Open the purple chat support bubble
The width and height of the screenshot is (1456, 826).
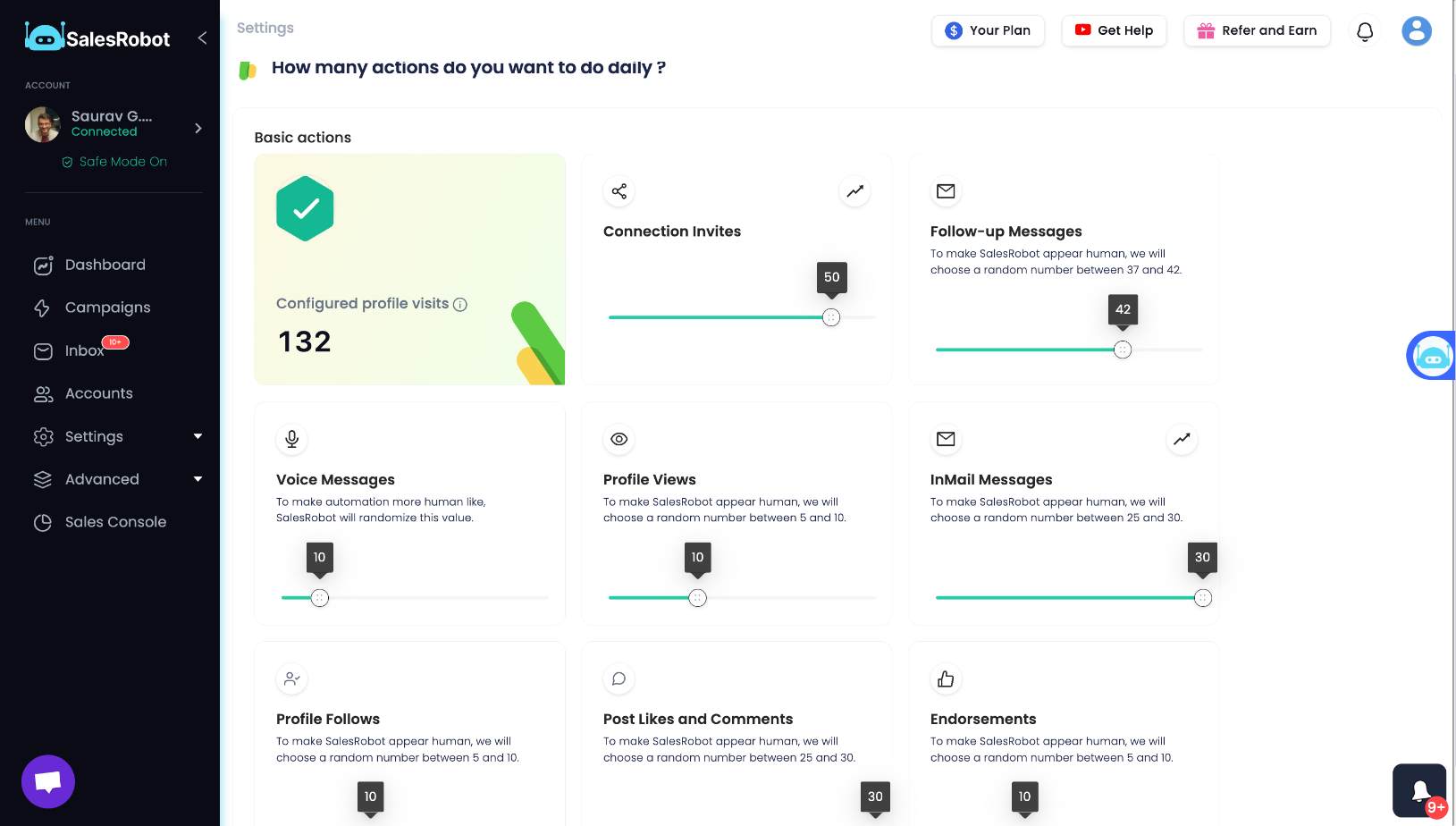[48, 782]
